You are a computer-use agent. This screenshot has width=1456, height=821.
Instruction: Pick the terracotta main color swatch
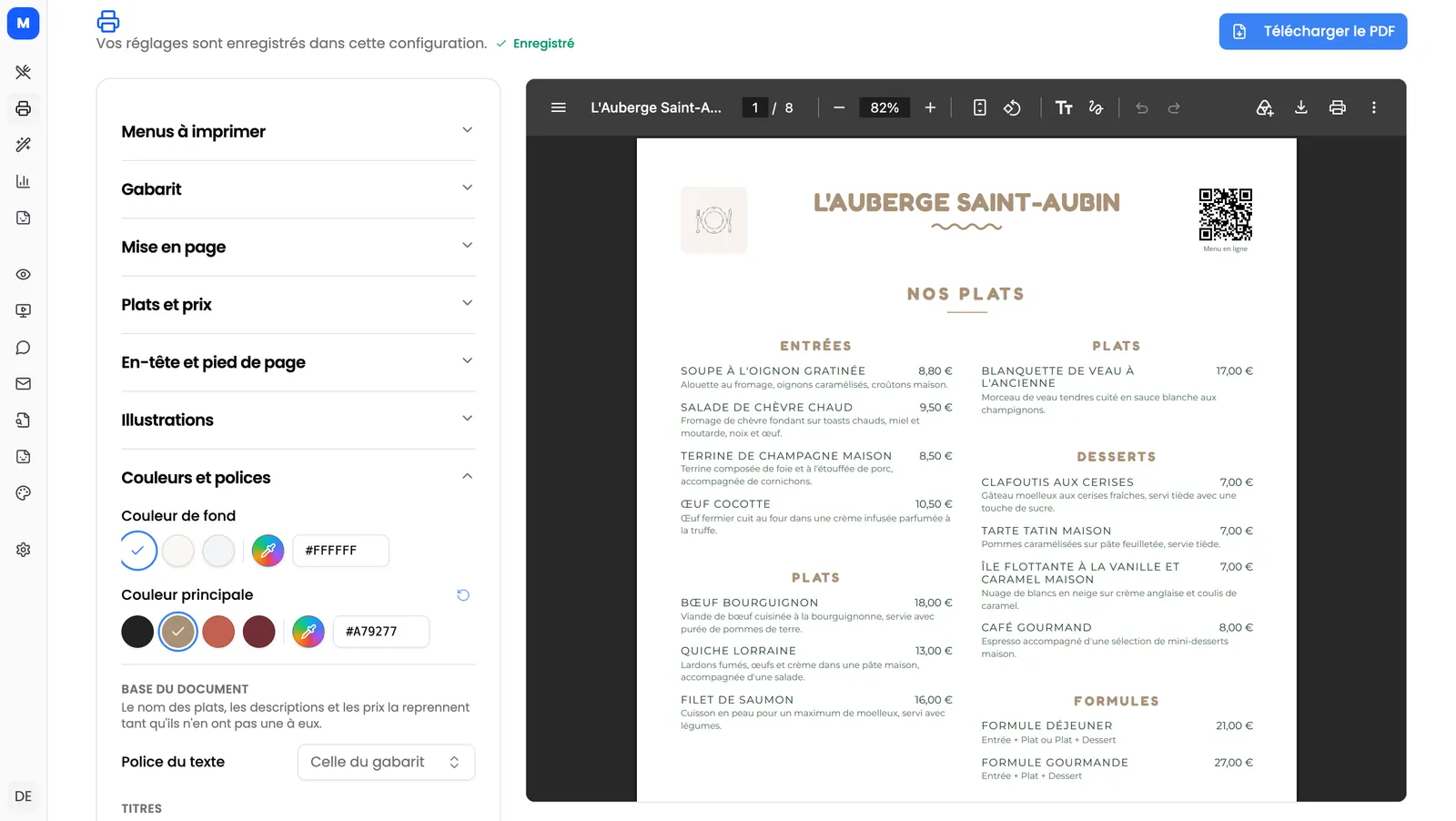[218, 632]
